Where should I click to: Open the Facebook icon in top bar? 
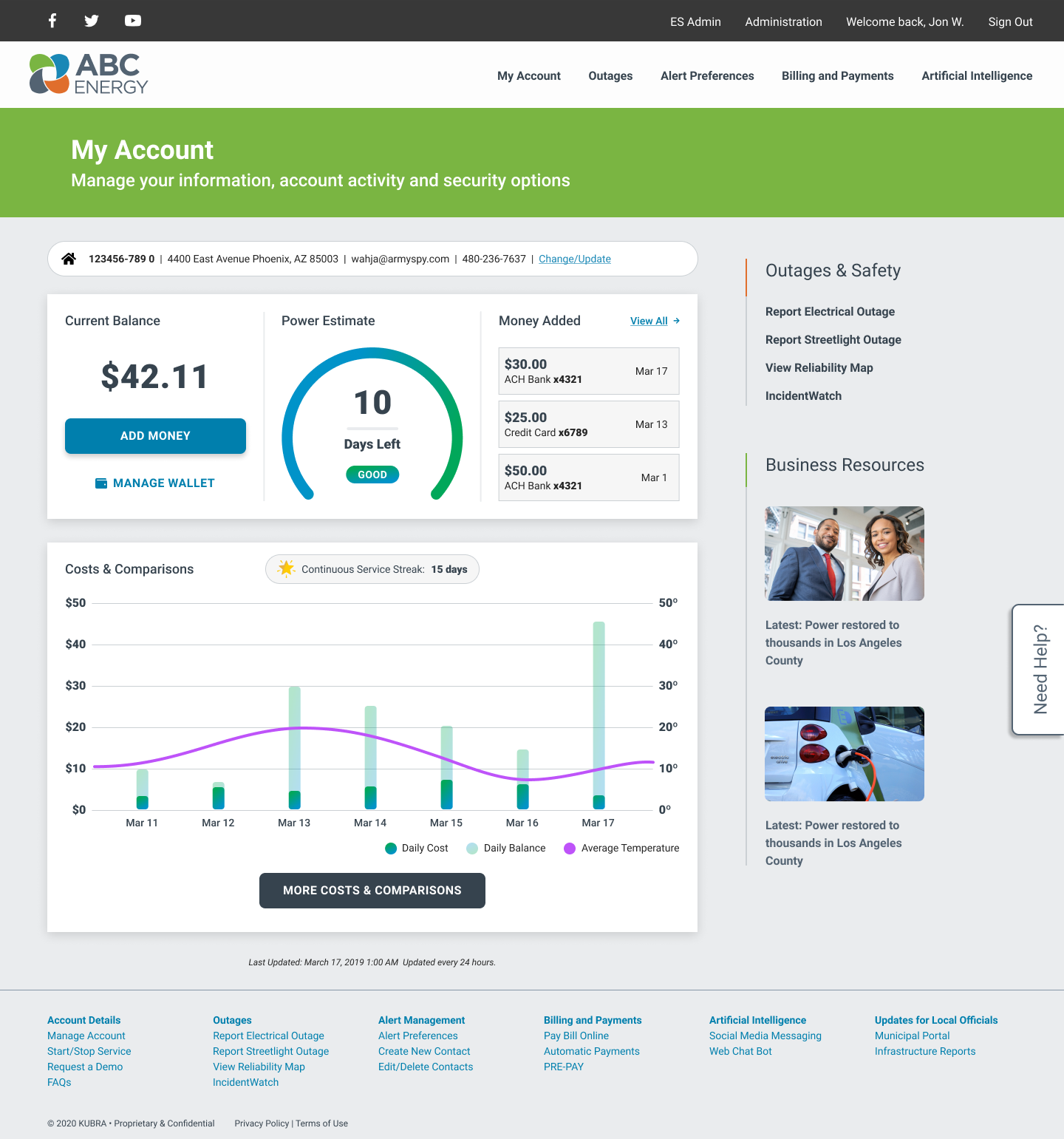(52, 21)
